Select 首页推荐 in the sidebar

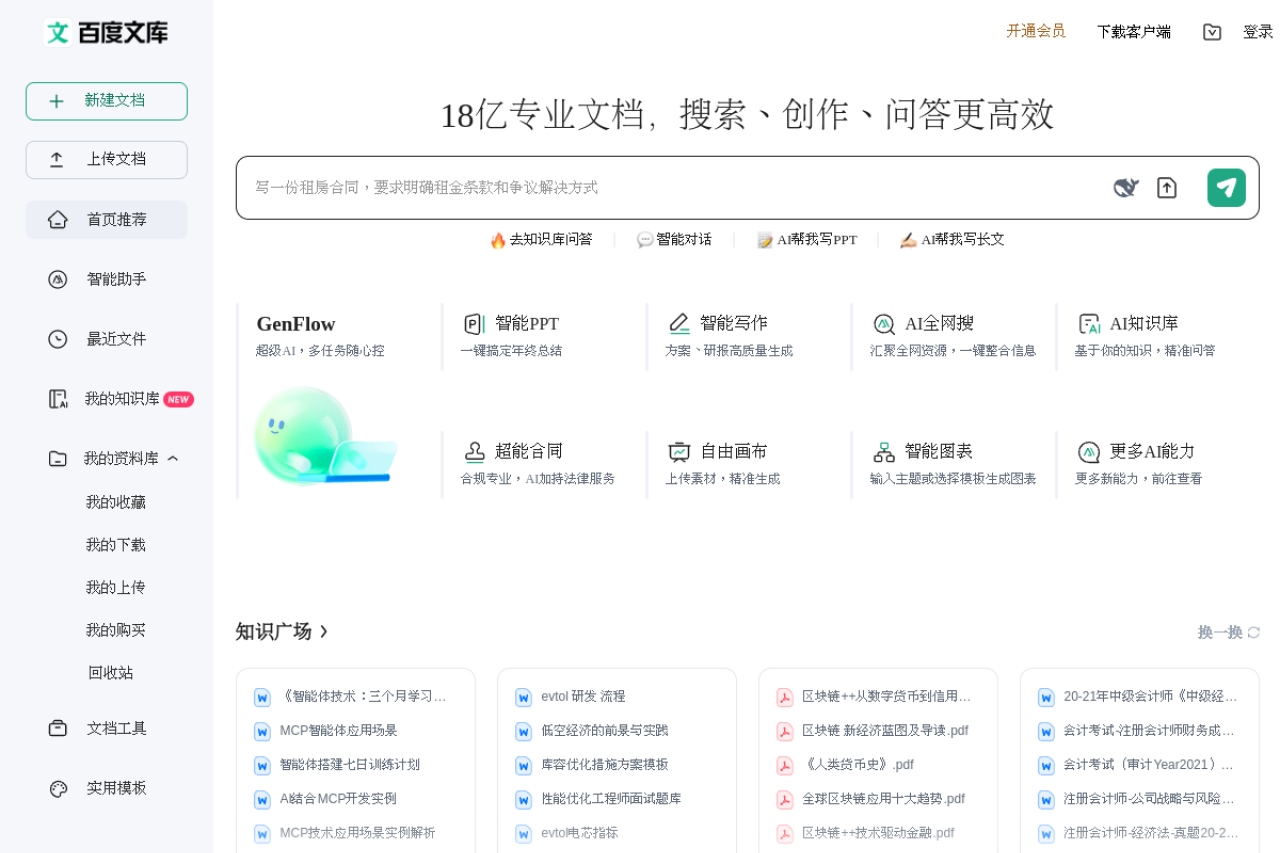(x=107, y=220)
